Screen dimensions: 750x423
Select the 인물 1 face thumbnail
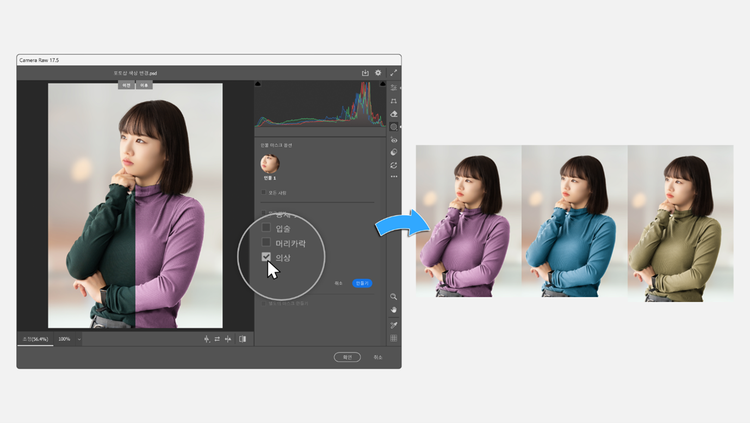click(270, 164)
